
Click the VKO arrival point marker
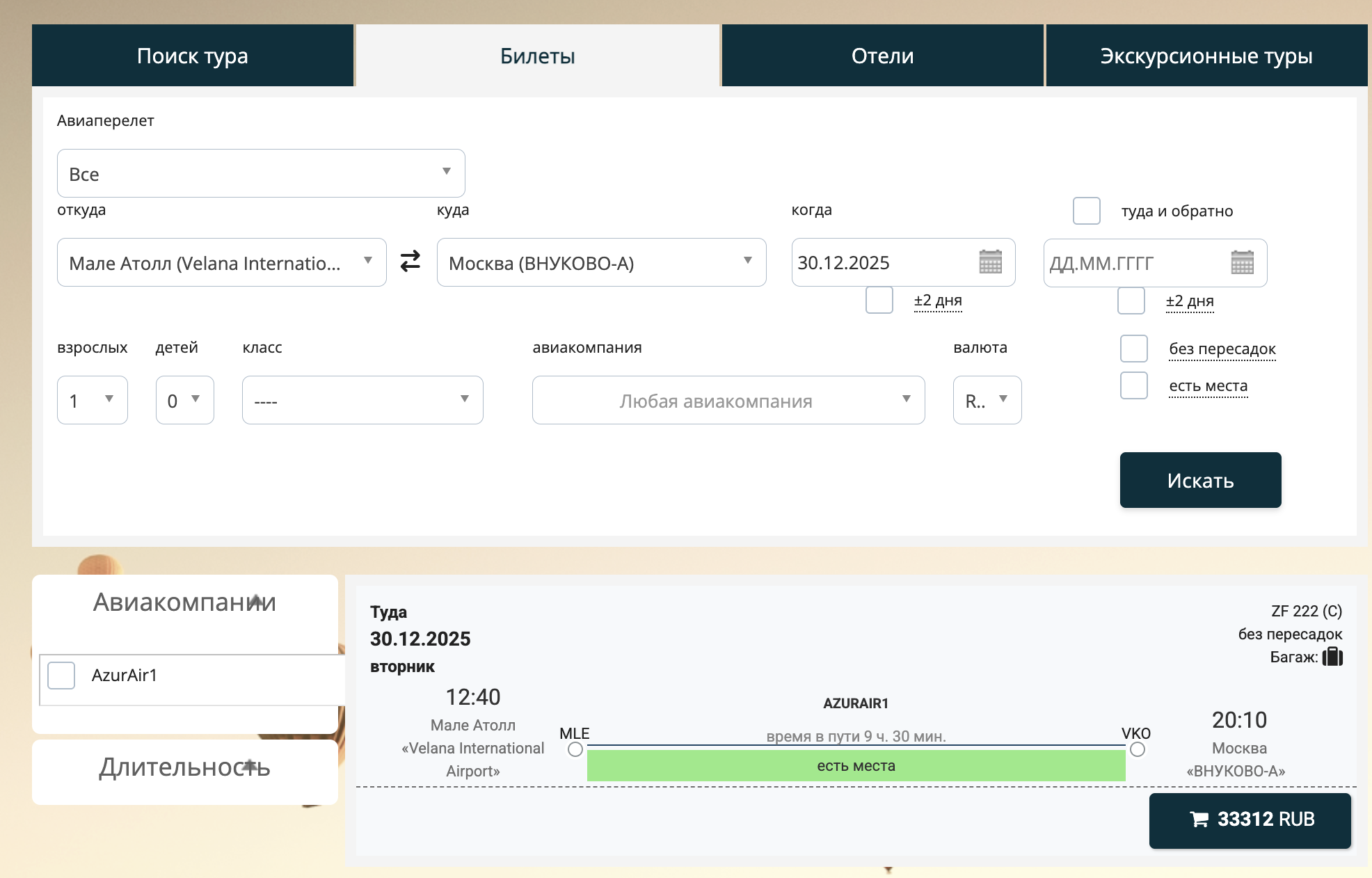(x=1138, y=749)
